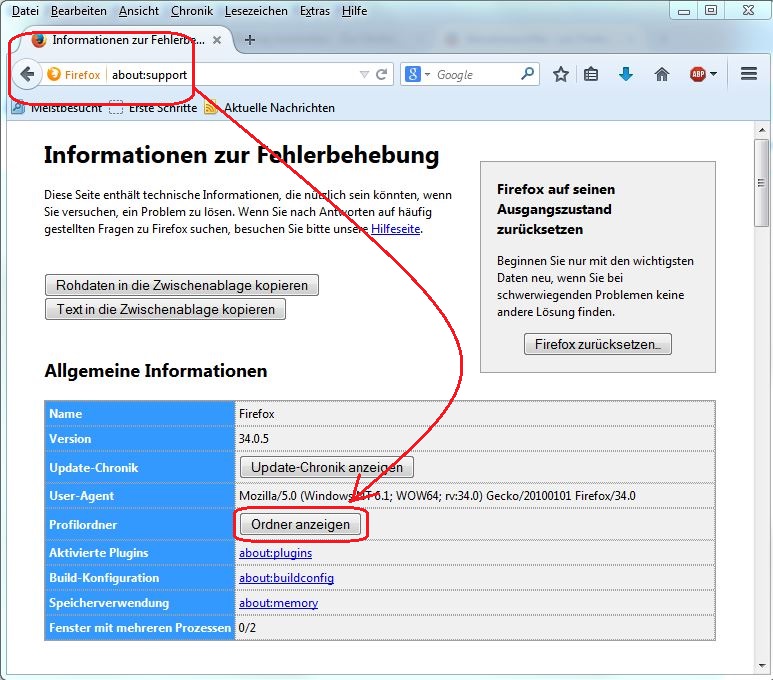The width and height of the screenshot is (773, 680).
Task: Click the Firefox zurücksetzen button
Action: click(597, 344)
